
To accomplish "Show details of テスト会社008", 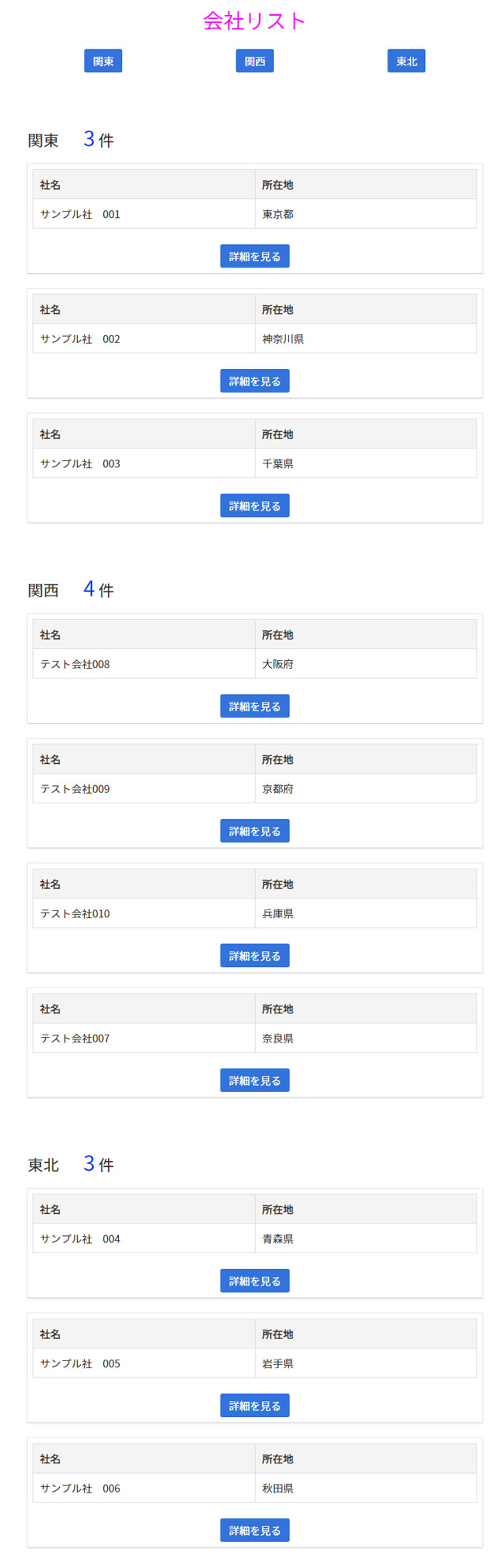I will (254, 707).
